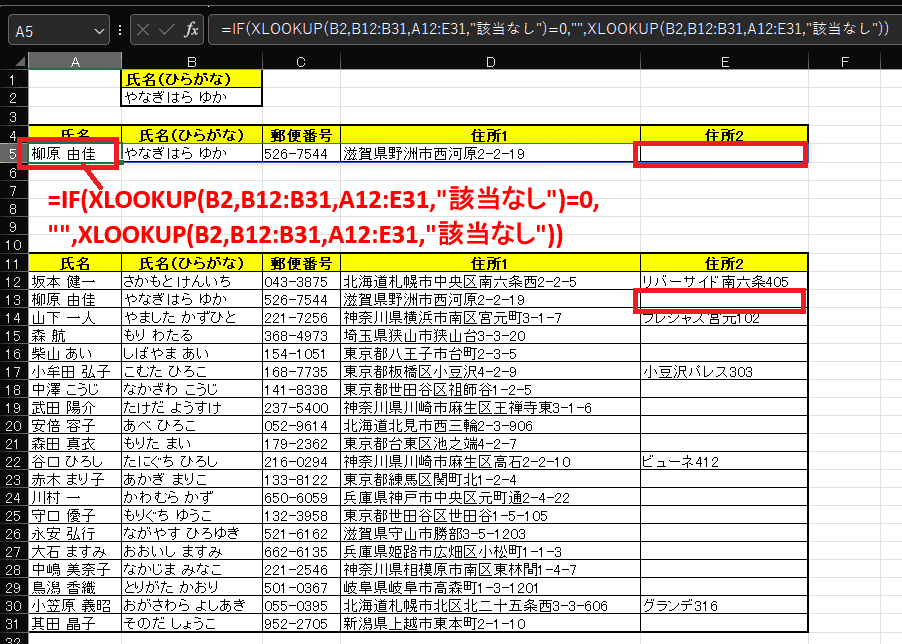Click search cell B2 やなぎはら ゆか
Image resolution: width=902 pixels, height=644 pixels.
(191, 98)
